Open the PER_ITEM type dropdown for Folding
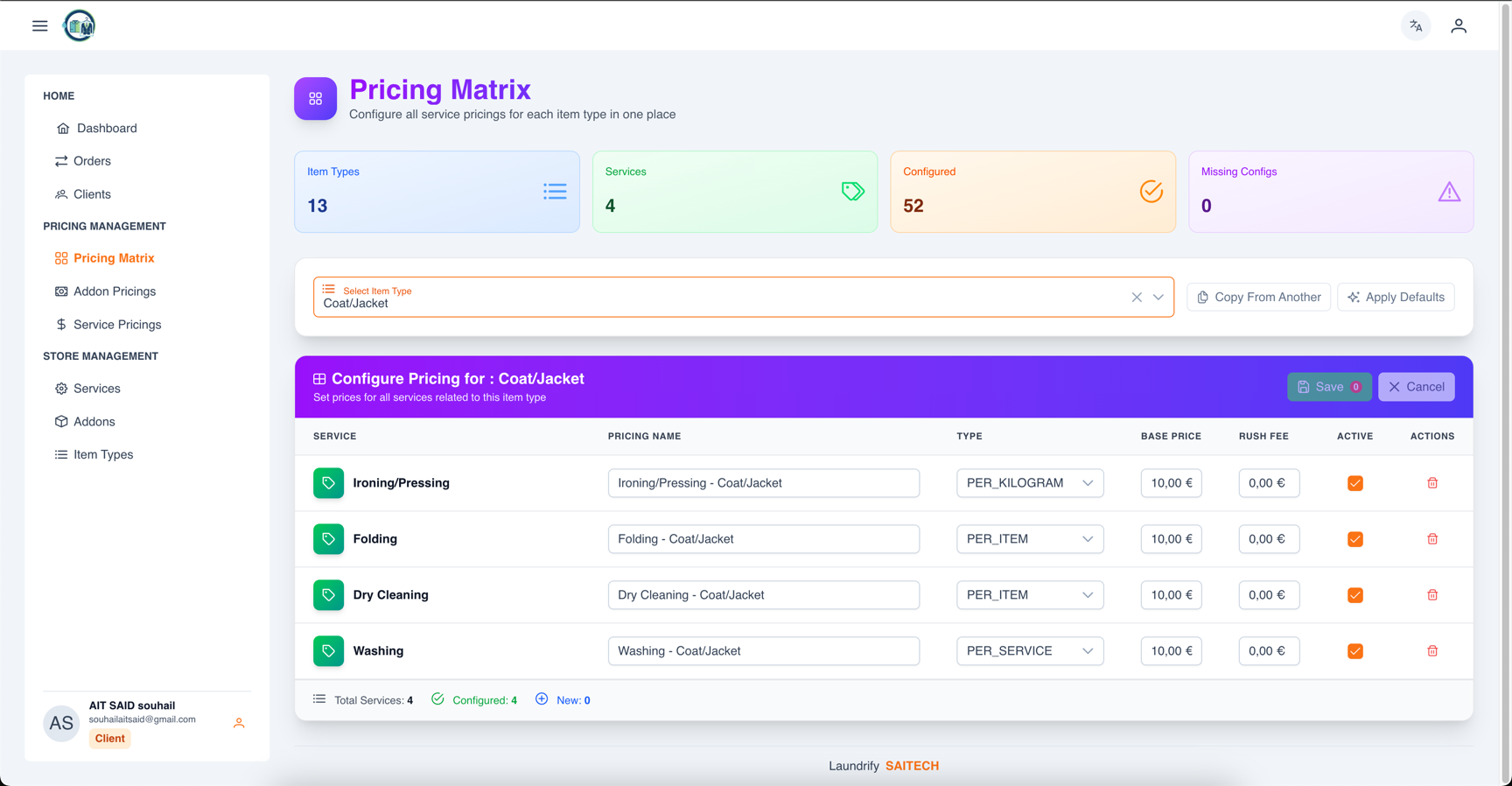The height and width of the screenshot is (786, 1512). [1030, 539]
